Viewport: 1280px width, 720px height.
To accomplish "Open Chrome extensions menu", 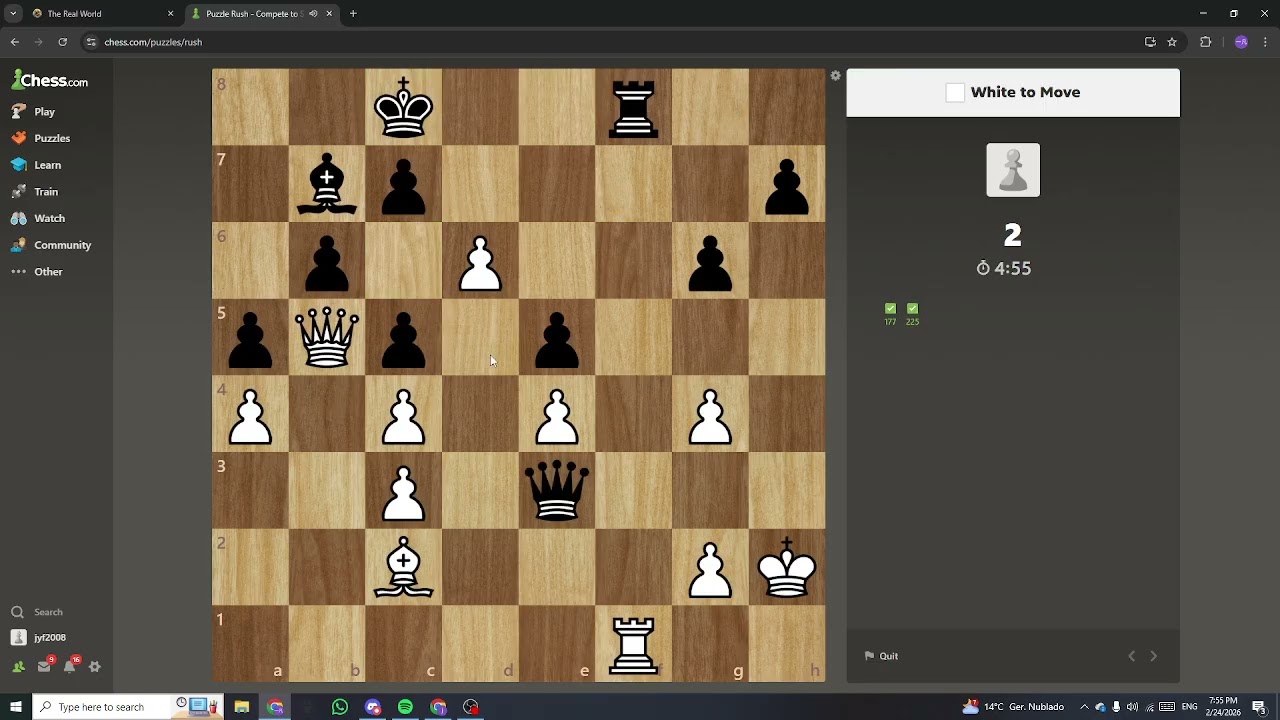I will pyautogui.click(x=1205, y=42).
